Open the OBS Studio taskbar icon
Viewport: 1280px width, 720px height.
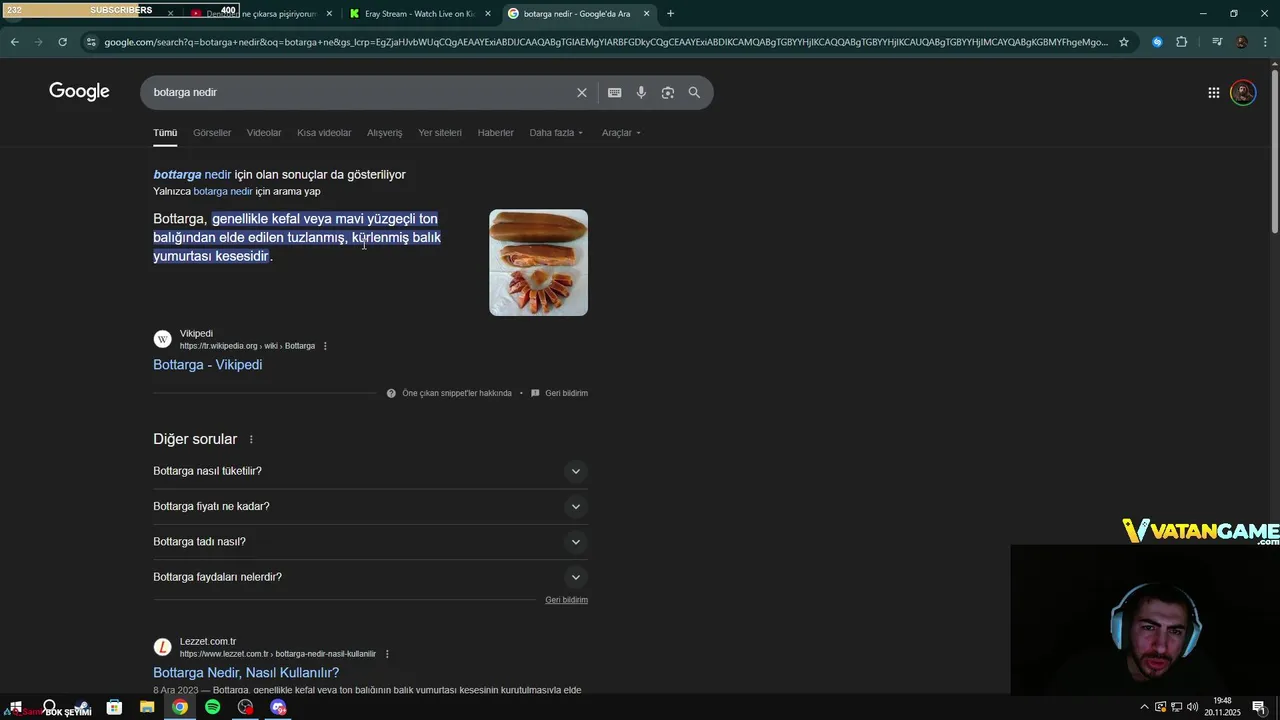[245, 707]
